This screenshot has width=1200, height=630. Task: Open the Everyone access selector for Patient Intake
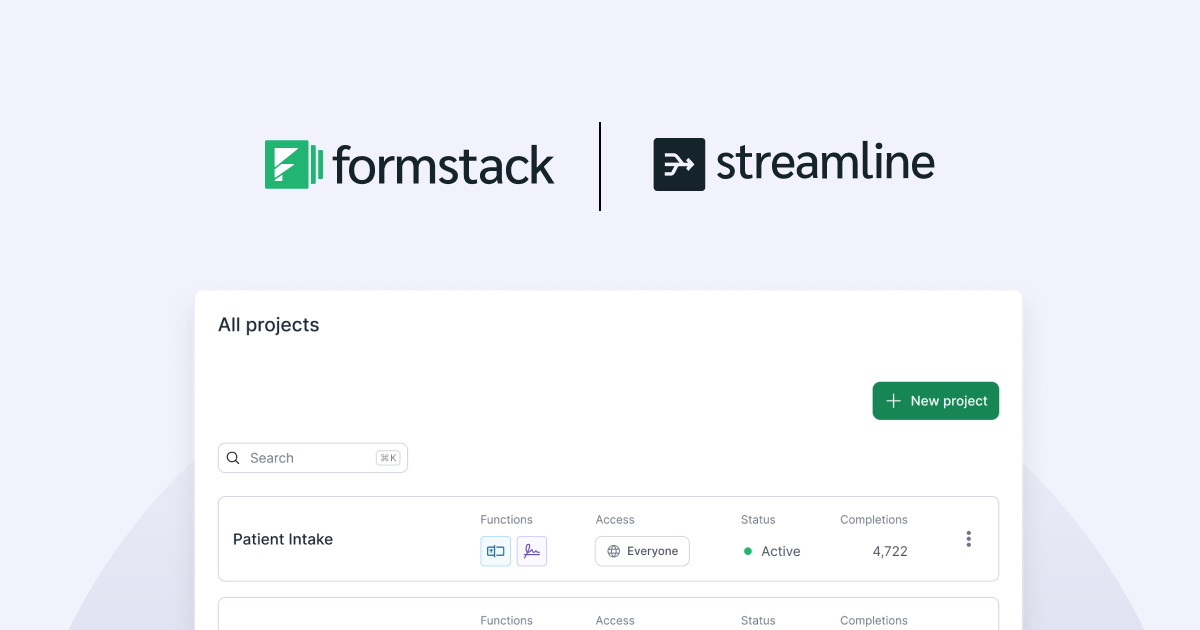(x=642, y=551)
